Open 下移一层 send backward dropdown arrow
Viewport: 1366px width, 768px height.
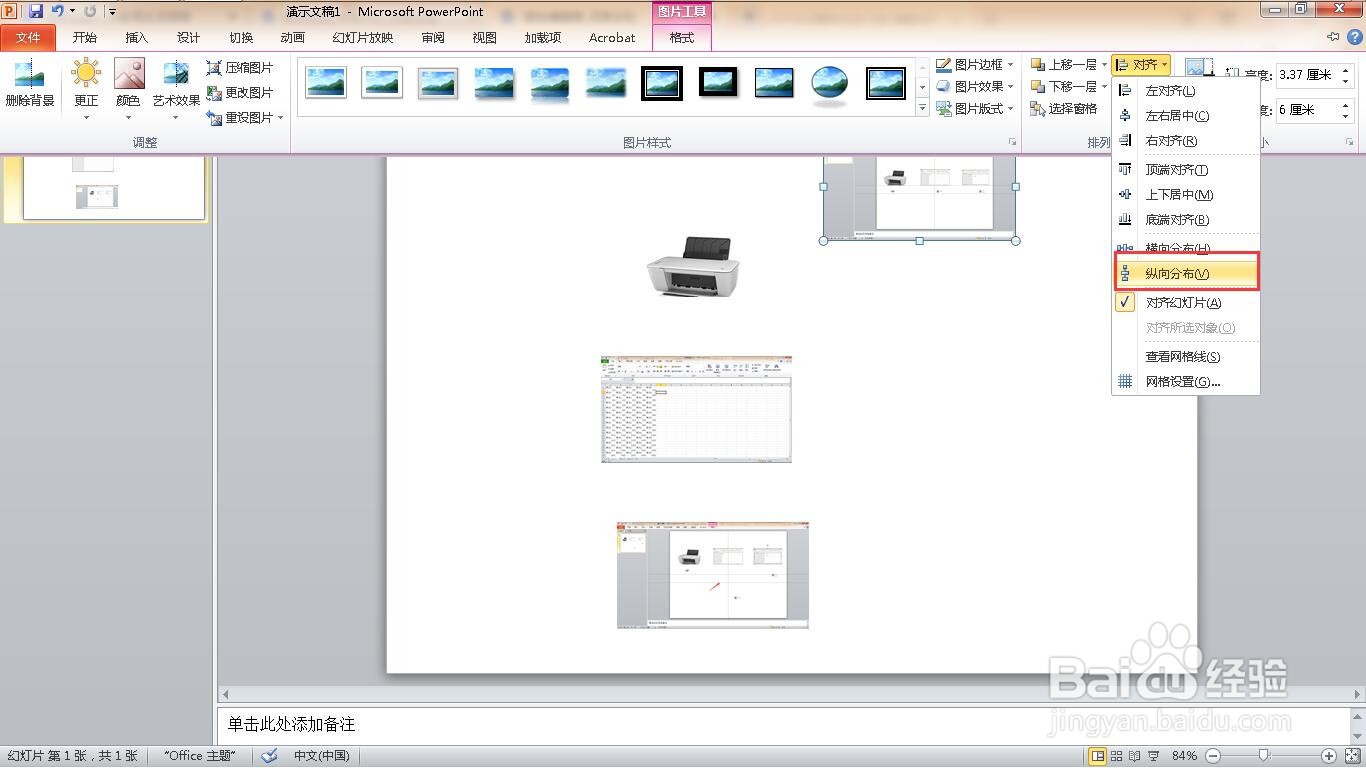pos(1106,87)
